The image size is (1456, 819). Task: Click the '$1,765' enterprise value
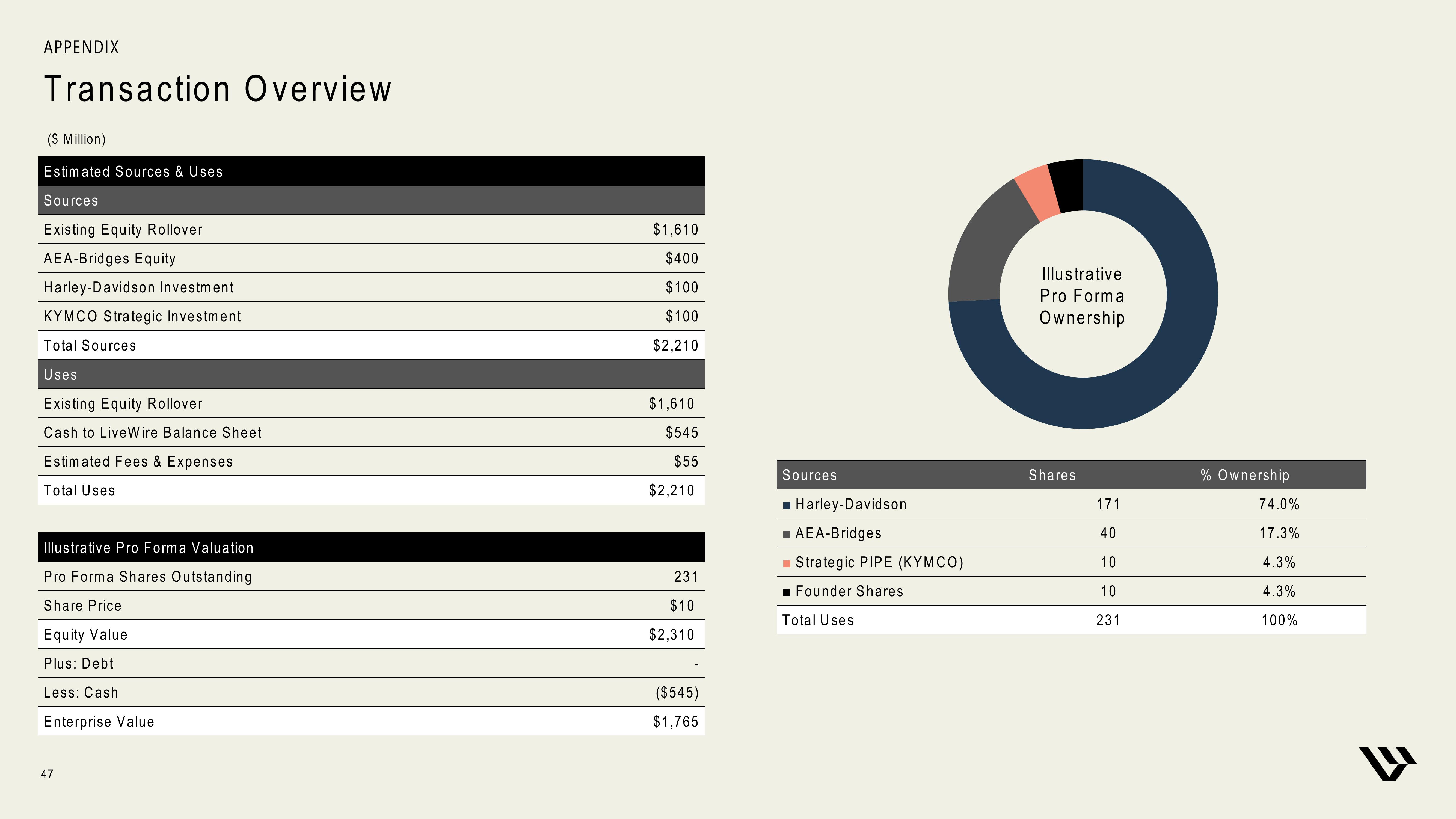click(x=675, y=722)
